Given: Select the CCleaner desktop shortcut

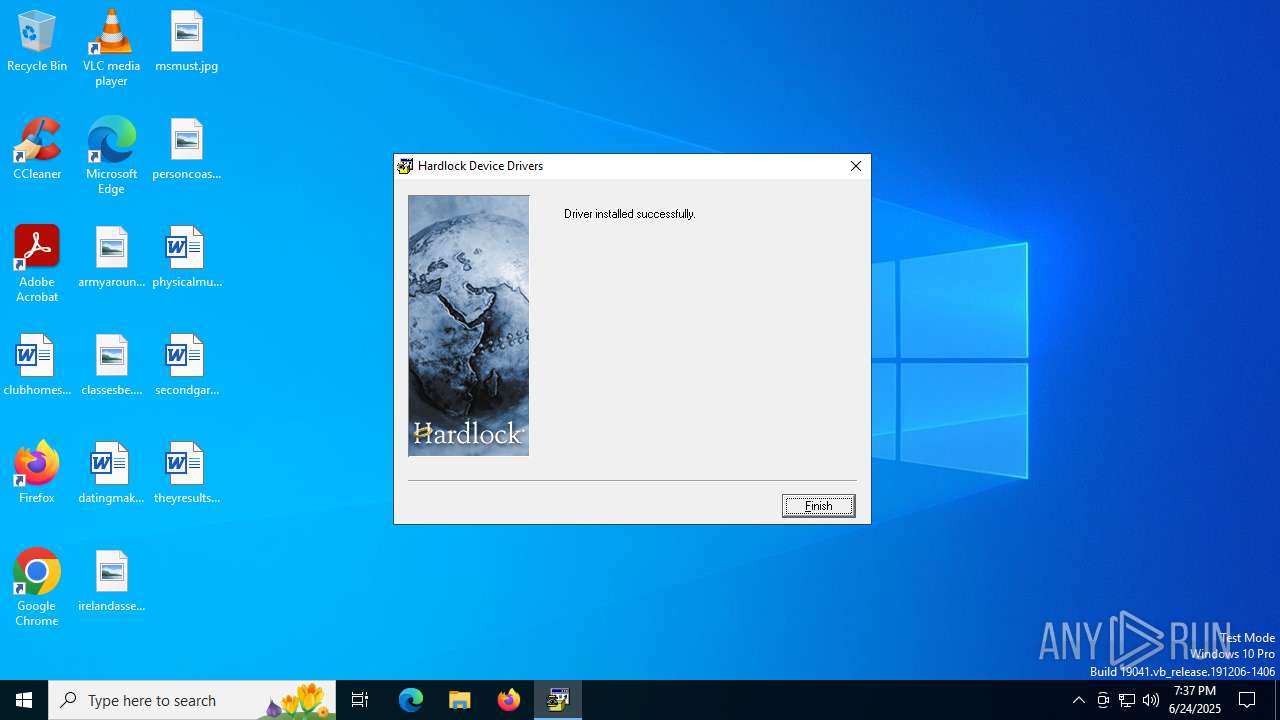Looking at the screenshot, I should tap(37, 150).
